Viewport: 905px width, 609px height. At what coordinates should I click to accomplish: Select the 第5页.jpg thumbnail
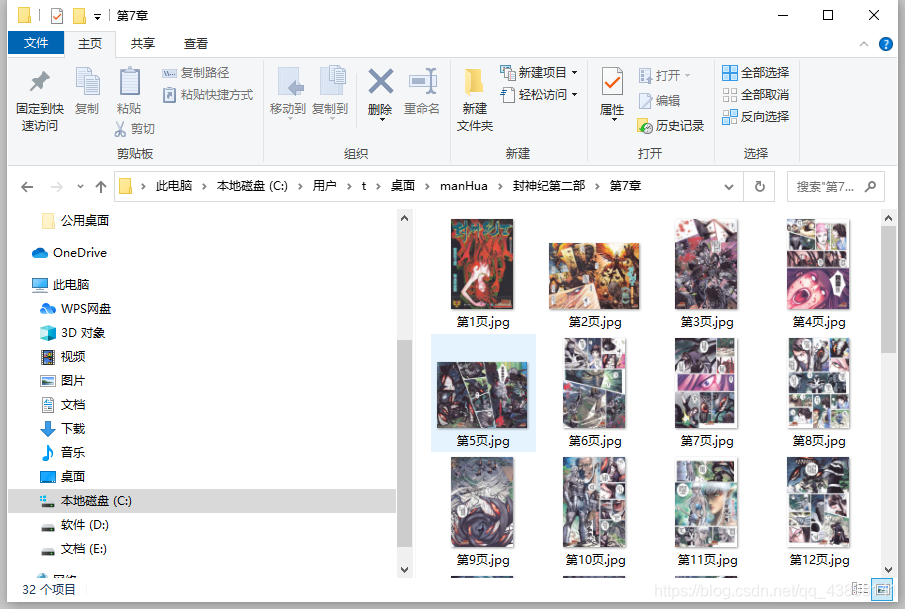pyautogui.click(x=483, y=394)
